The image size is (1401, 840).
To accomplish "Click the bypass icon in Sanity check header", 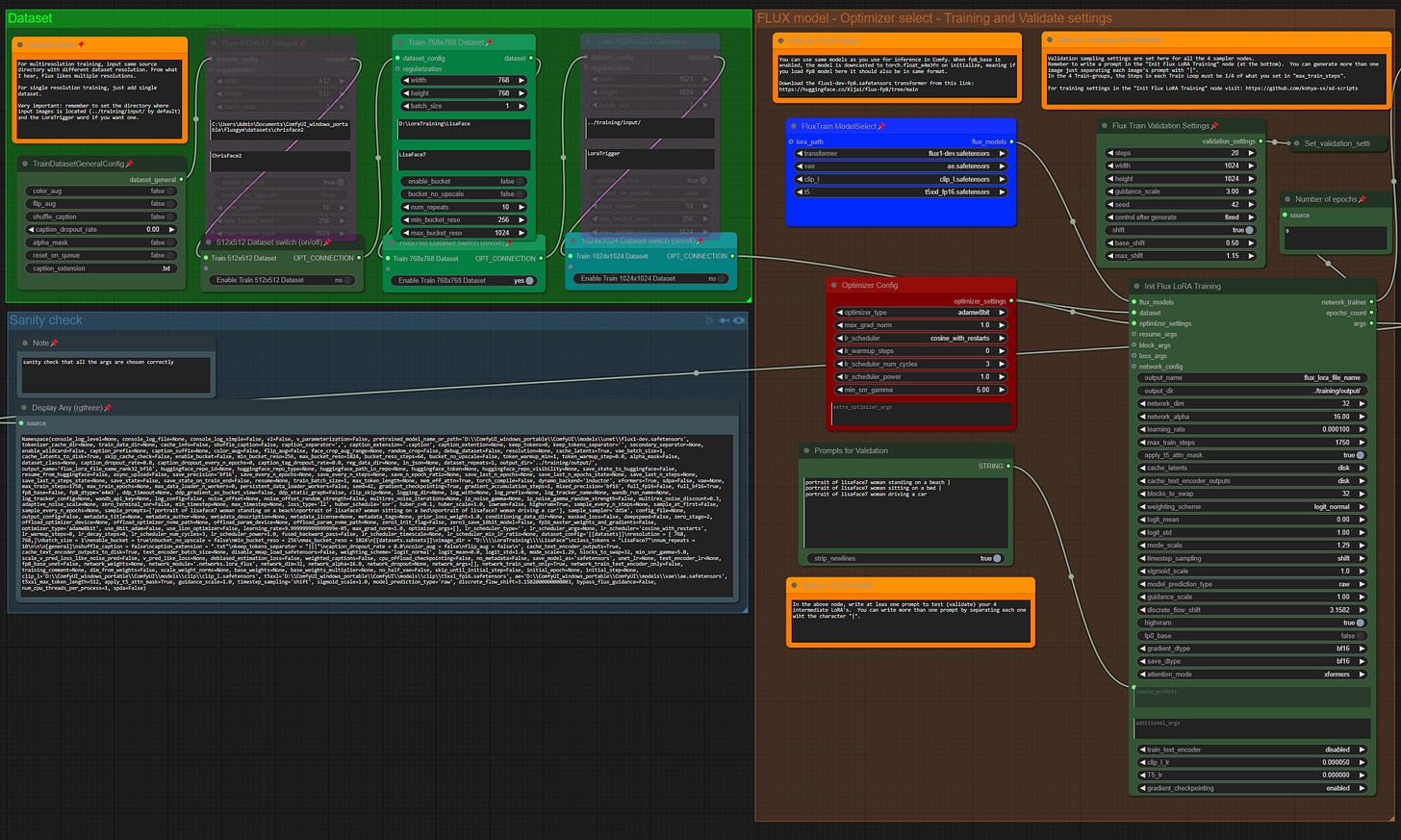I will [x=724, y=320].
